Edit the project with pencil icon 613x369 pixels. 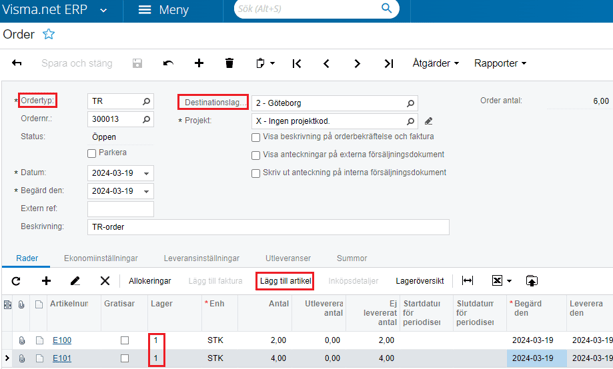(x=428, y=121)
